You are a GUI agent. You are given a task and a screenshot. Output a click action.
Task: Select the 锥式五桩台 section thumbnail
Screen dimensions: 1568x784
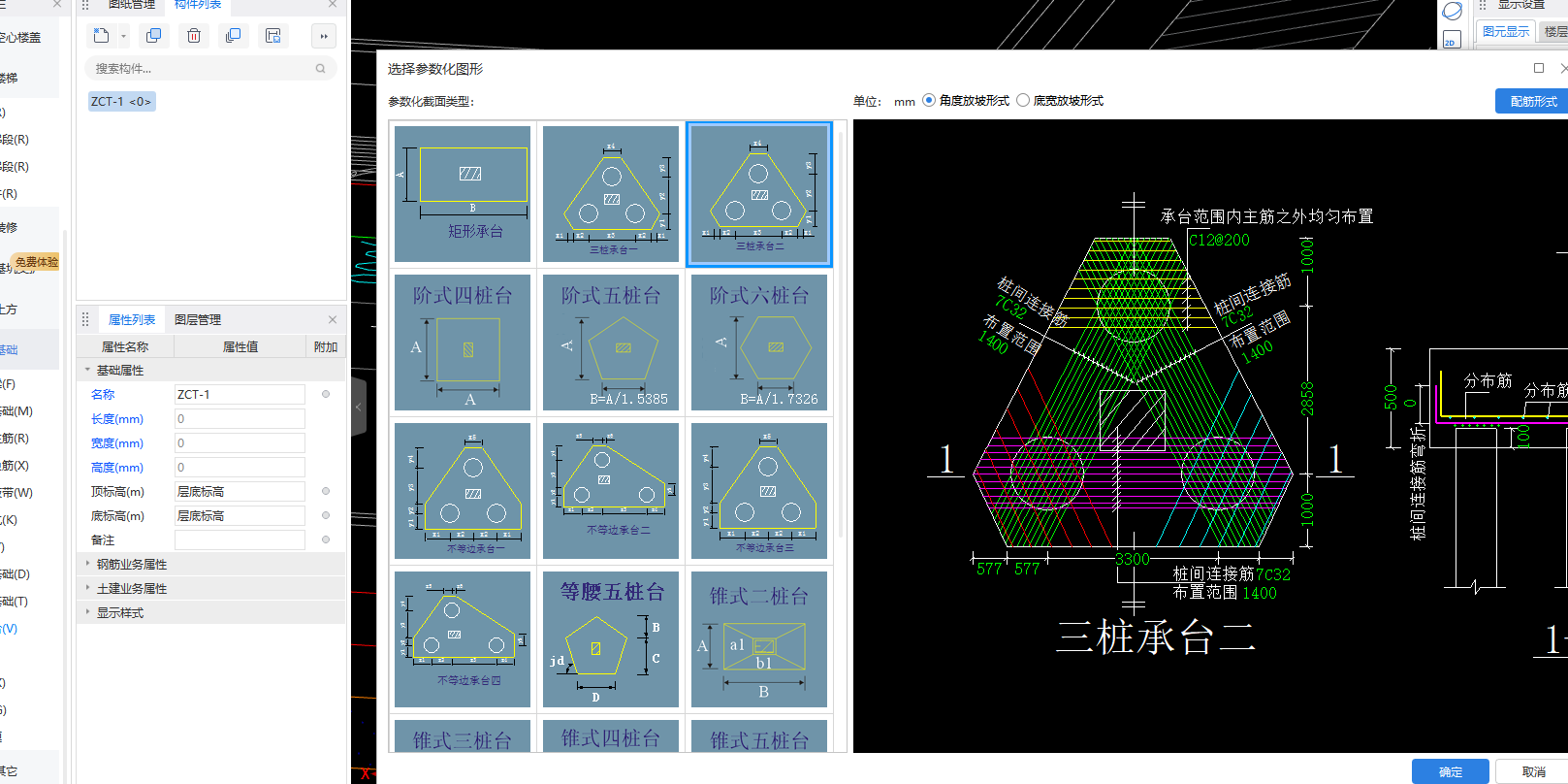759,735
